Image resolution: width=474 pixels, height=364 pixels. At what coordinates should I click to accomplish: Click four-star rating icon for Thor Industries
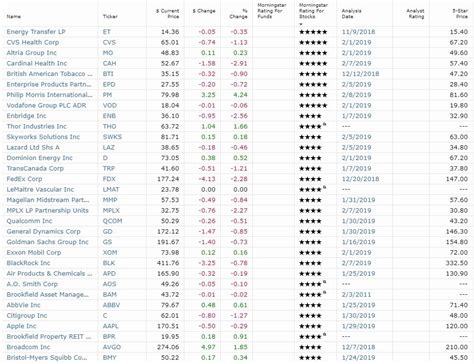pos(313,126)
